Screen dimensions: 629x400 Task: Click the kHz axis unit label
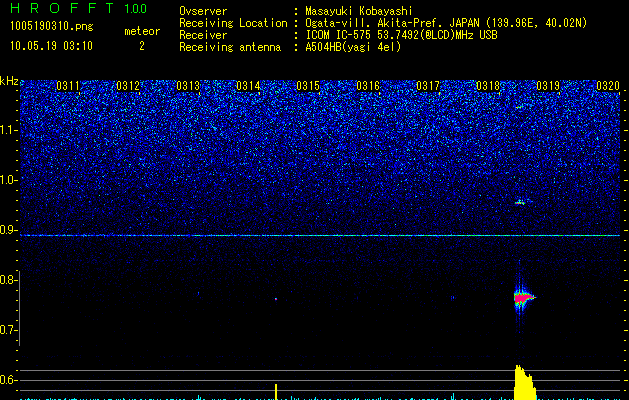click(9, 81)
